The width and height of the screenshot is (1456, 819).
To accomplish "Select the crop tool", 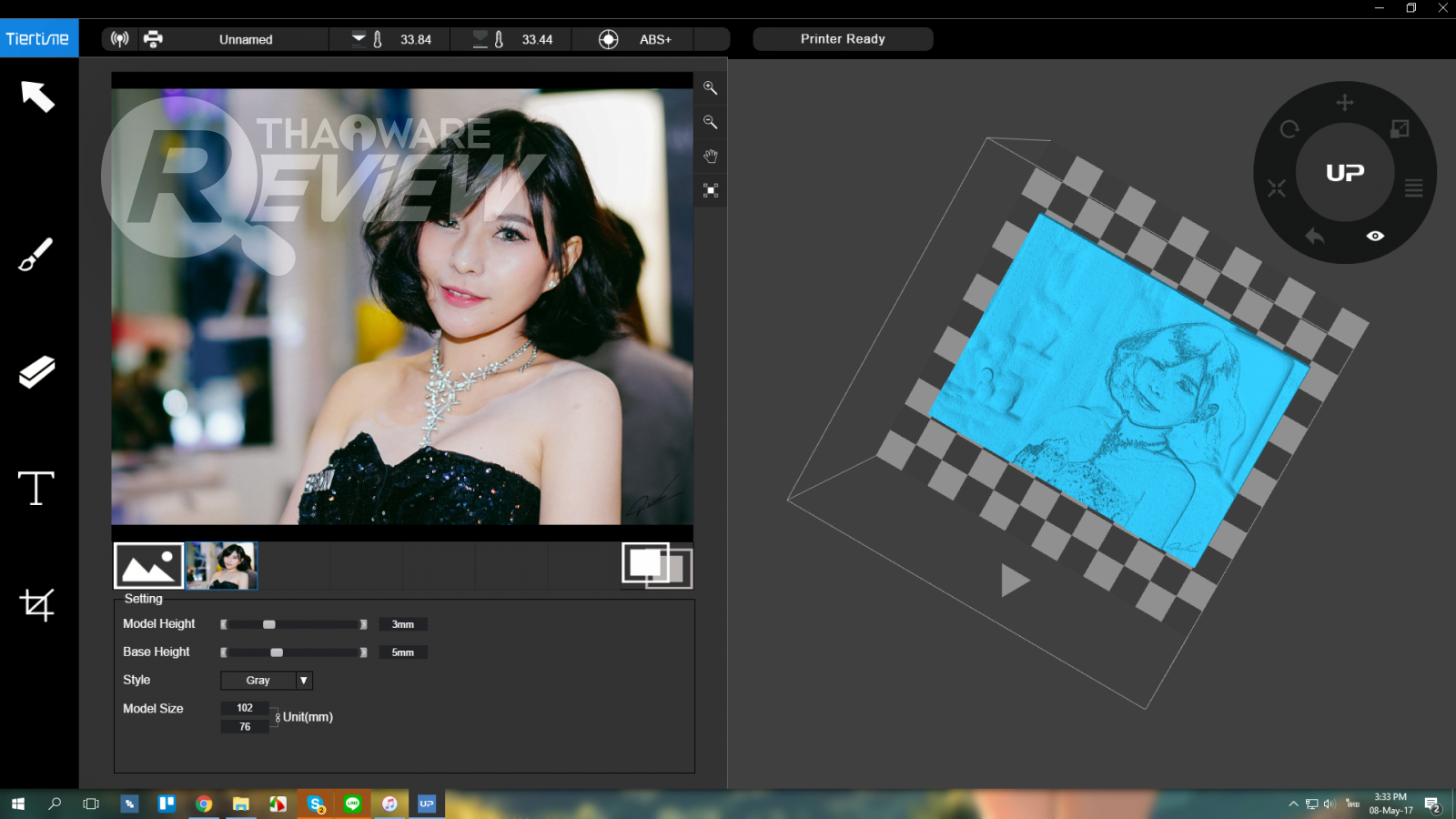I will 36,604.
